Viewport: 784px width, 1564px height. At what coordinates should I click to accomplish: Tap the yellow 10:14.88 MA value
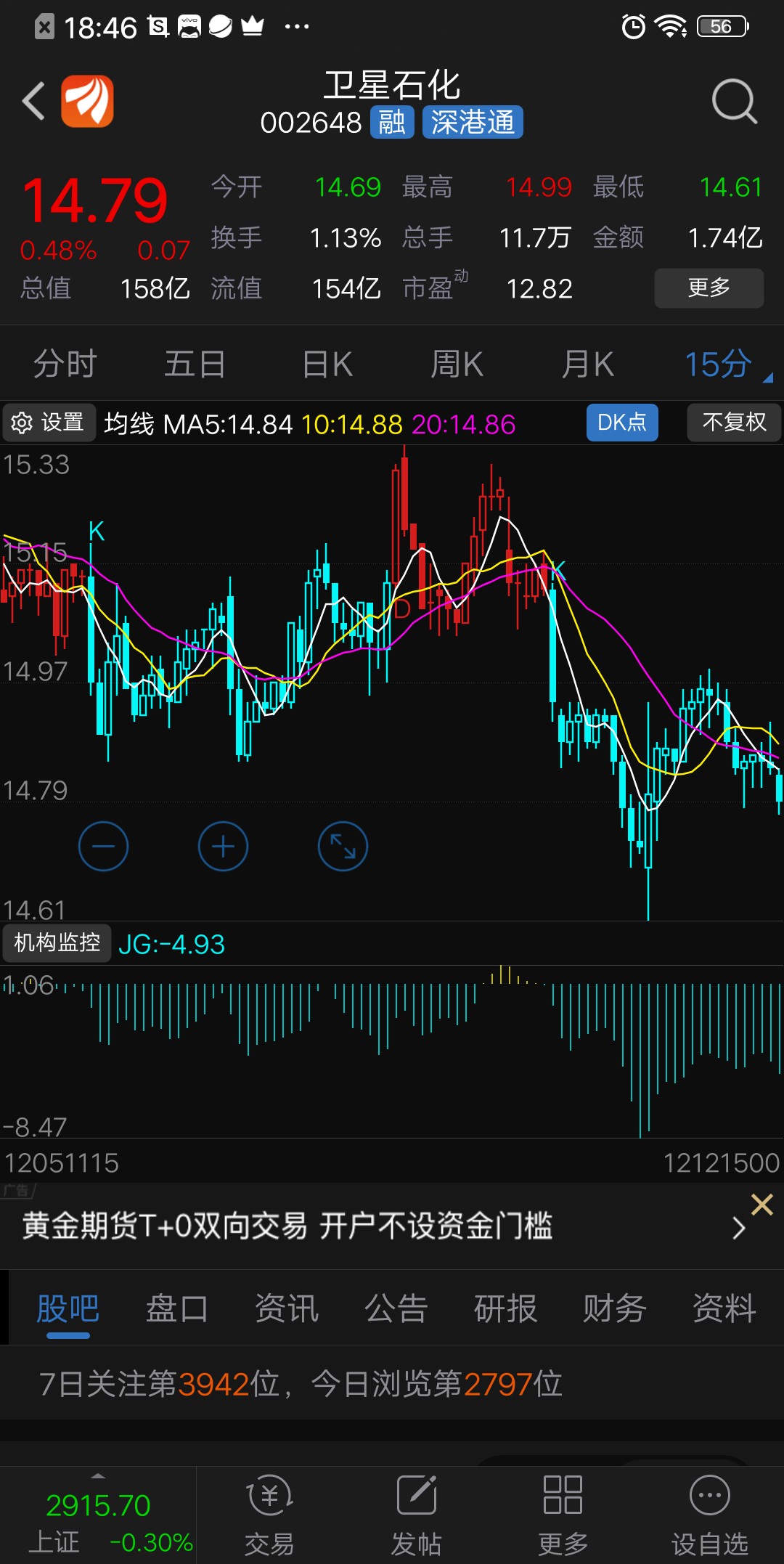tap(351, 424)
